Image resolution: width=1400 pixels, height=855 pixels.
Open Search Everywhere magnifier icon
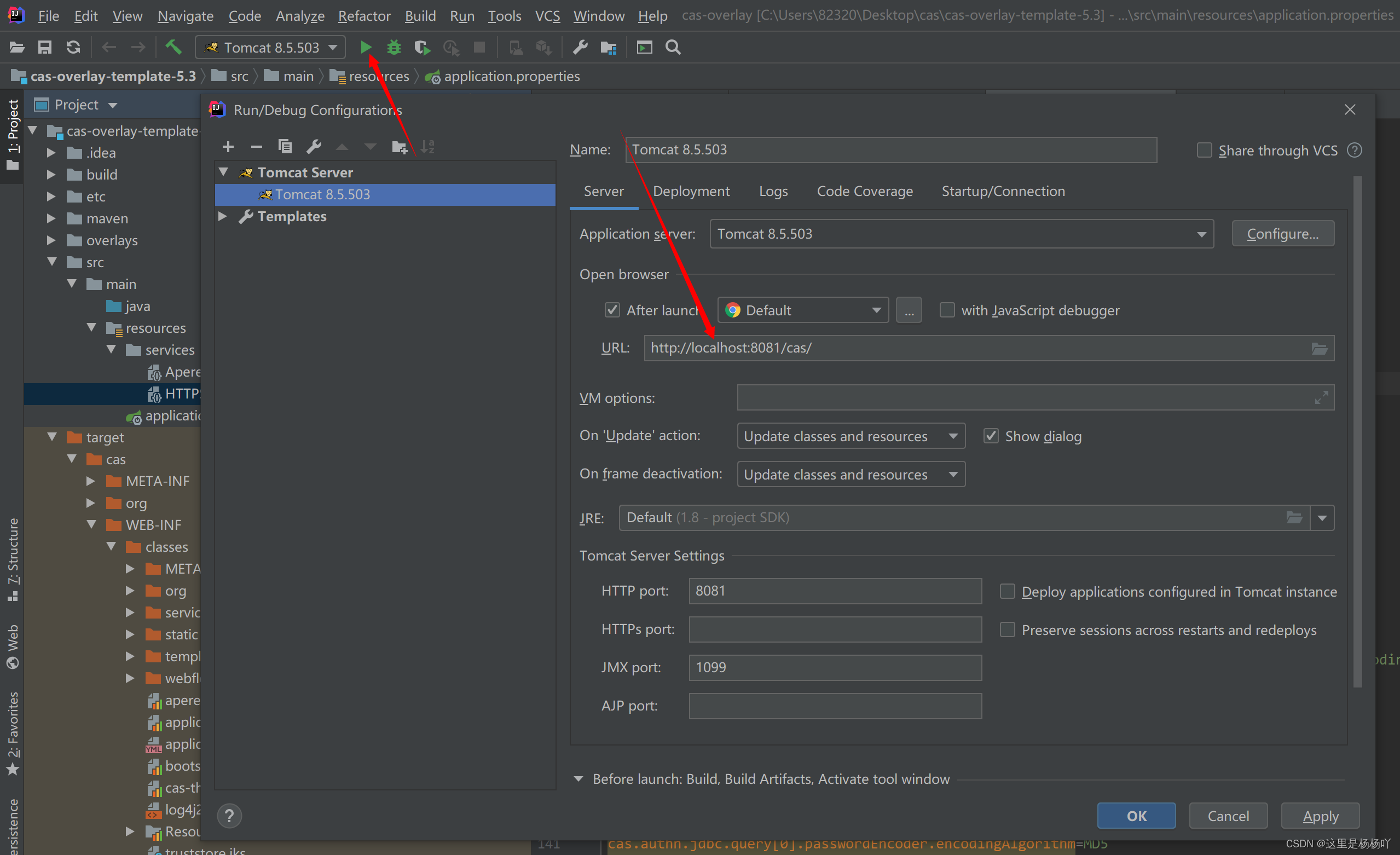(x=673, y=47)
